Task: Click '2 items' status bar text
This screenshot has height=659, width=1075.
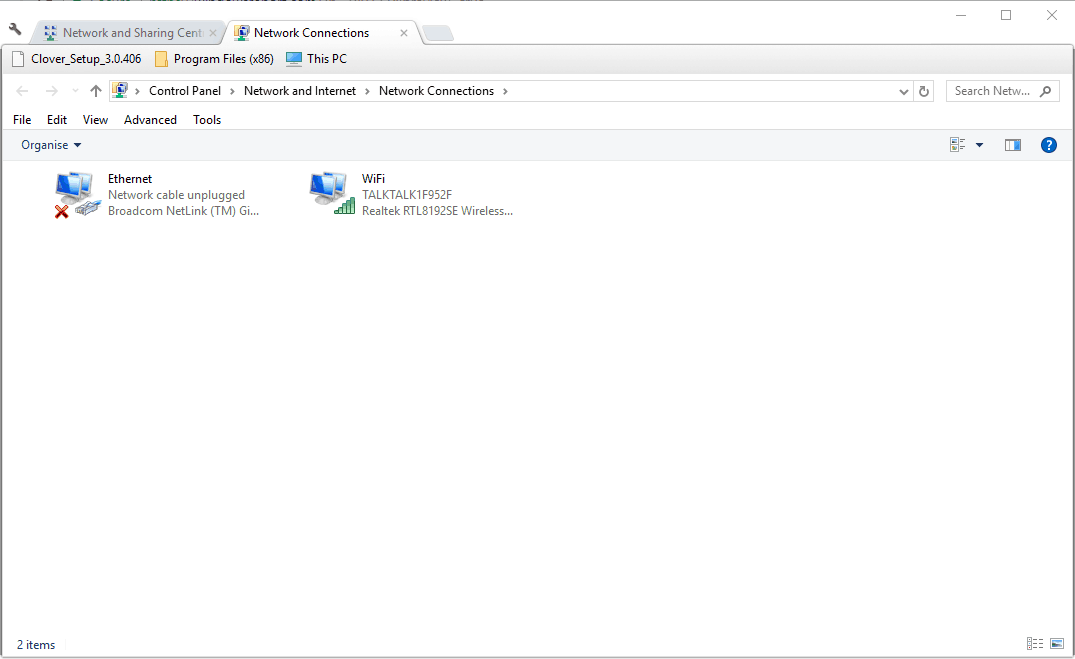Action: pyautogui.click(x=36, y=645)
